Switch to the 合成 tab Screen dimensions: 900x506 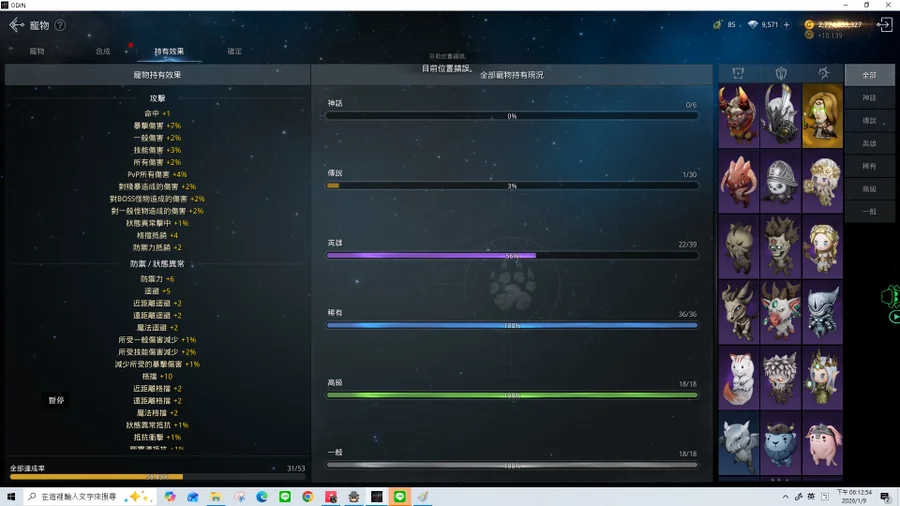103,51
